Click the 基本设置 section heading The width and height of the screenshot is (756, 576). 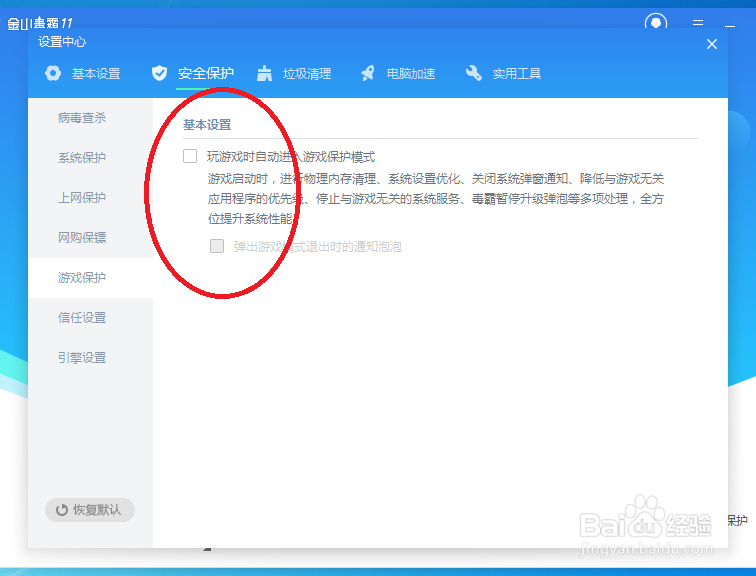pyautogui.click(x=207, y=125)
